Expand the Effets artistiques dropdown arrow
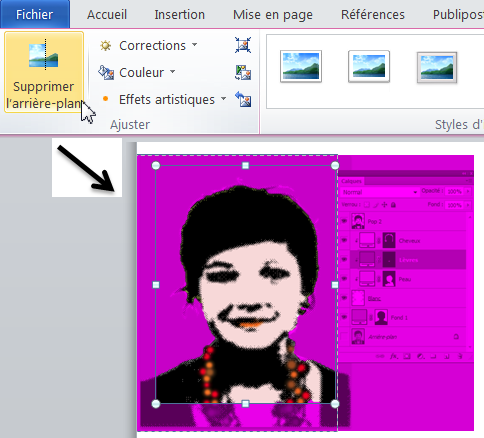This screenshot has width=484, height=438. (223, 99)
